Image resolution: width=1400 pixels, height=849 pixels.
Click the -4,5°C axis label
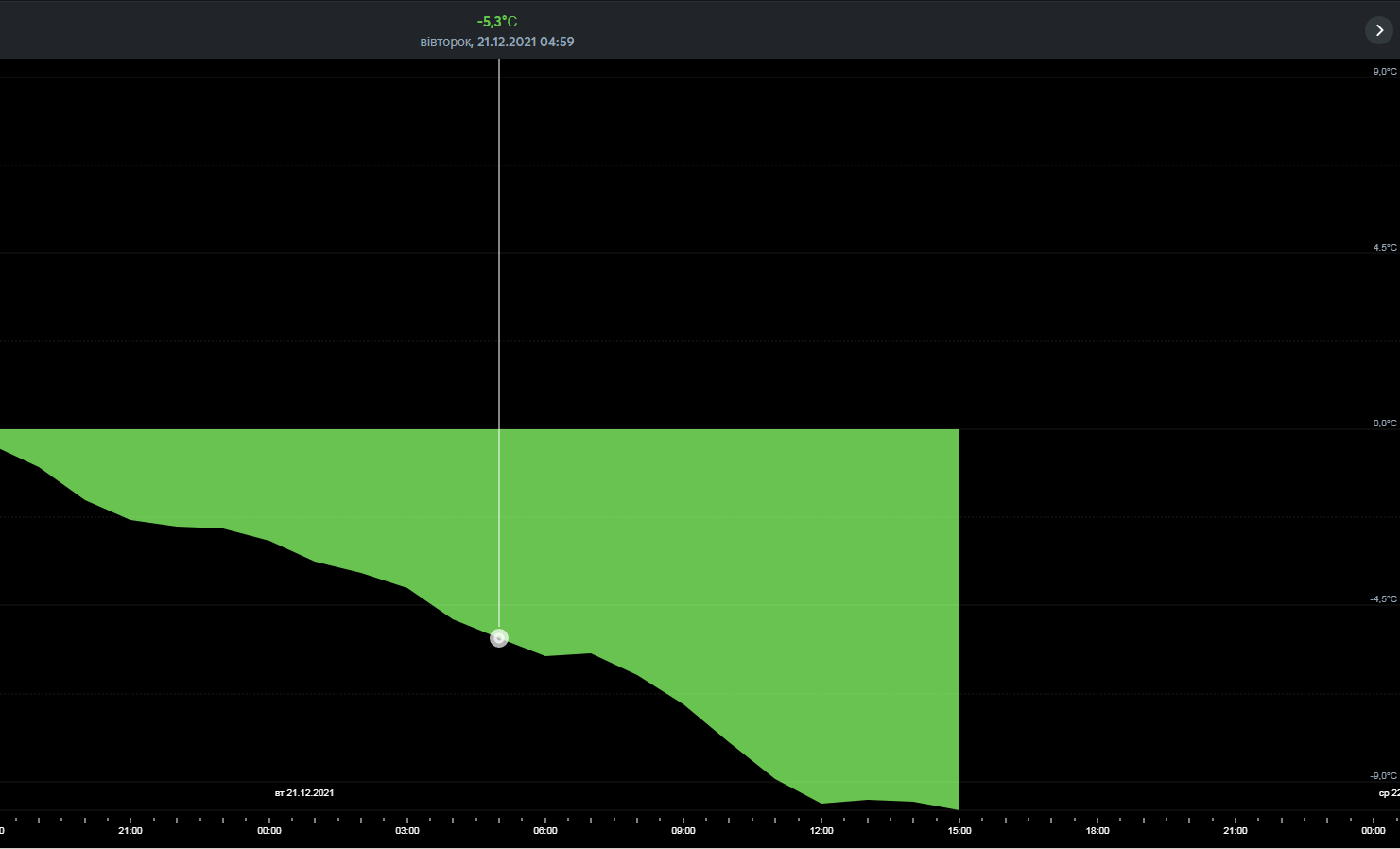1383,599
